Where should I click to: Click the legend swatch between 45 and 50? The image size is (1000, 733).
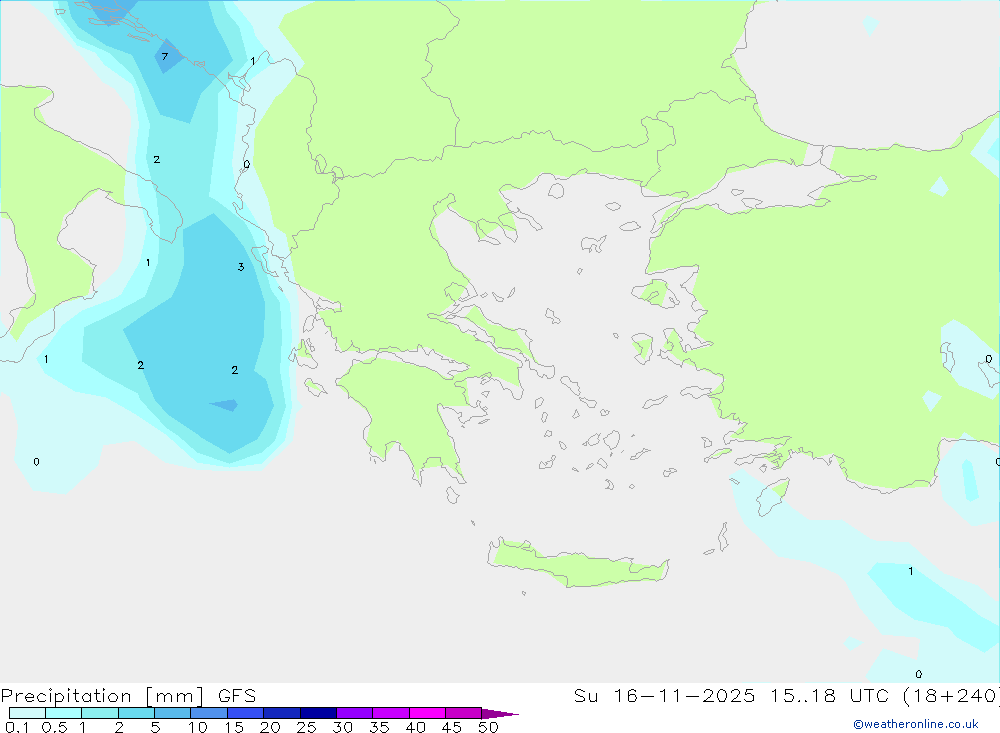464,713
